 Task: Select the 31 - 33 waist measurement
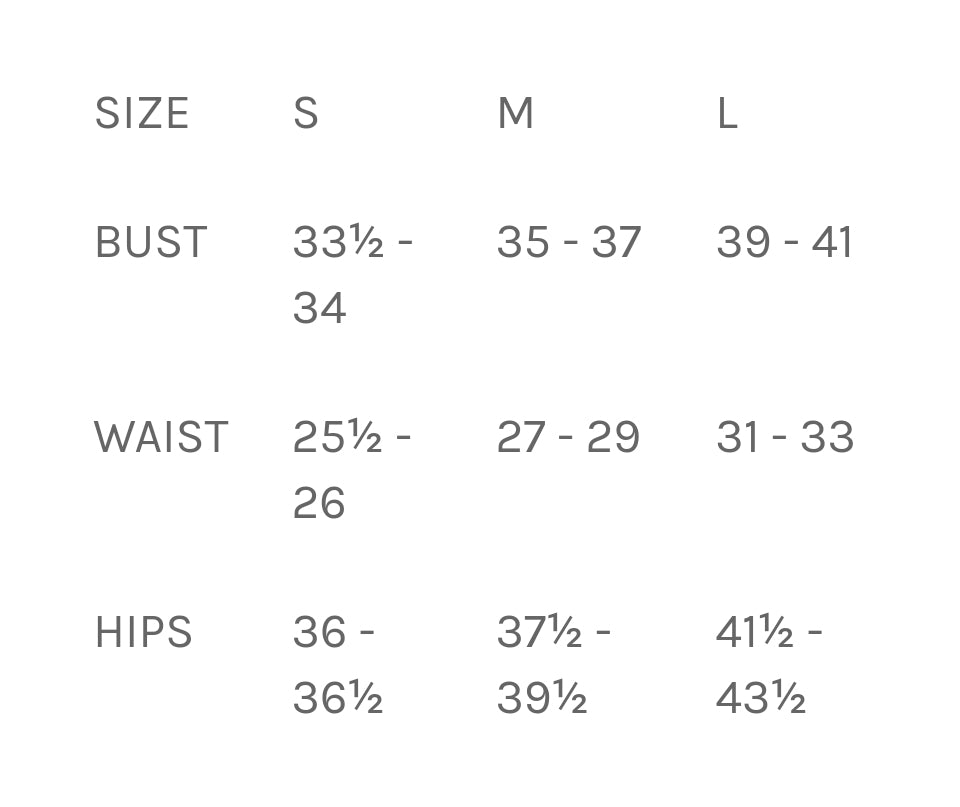pos(785,438)
